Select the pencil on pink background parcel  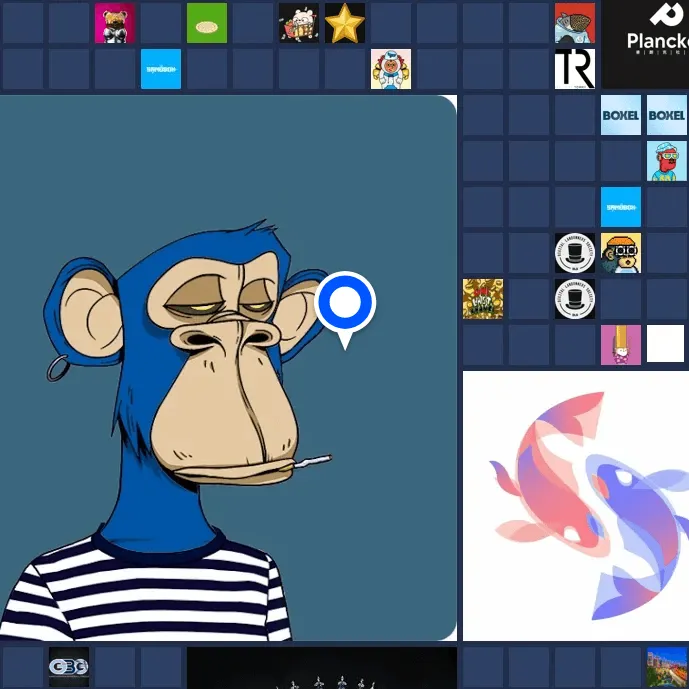pos(621,345)
